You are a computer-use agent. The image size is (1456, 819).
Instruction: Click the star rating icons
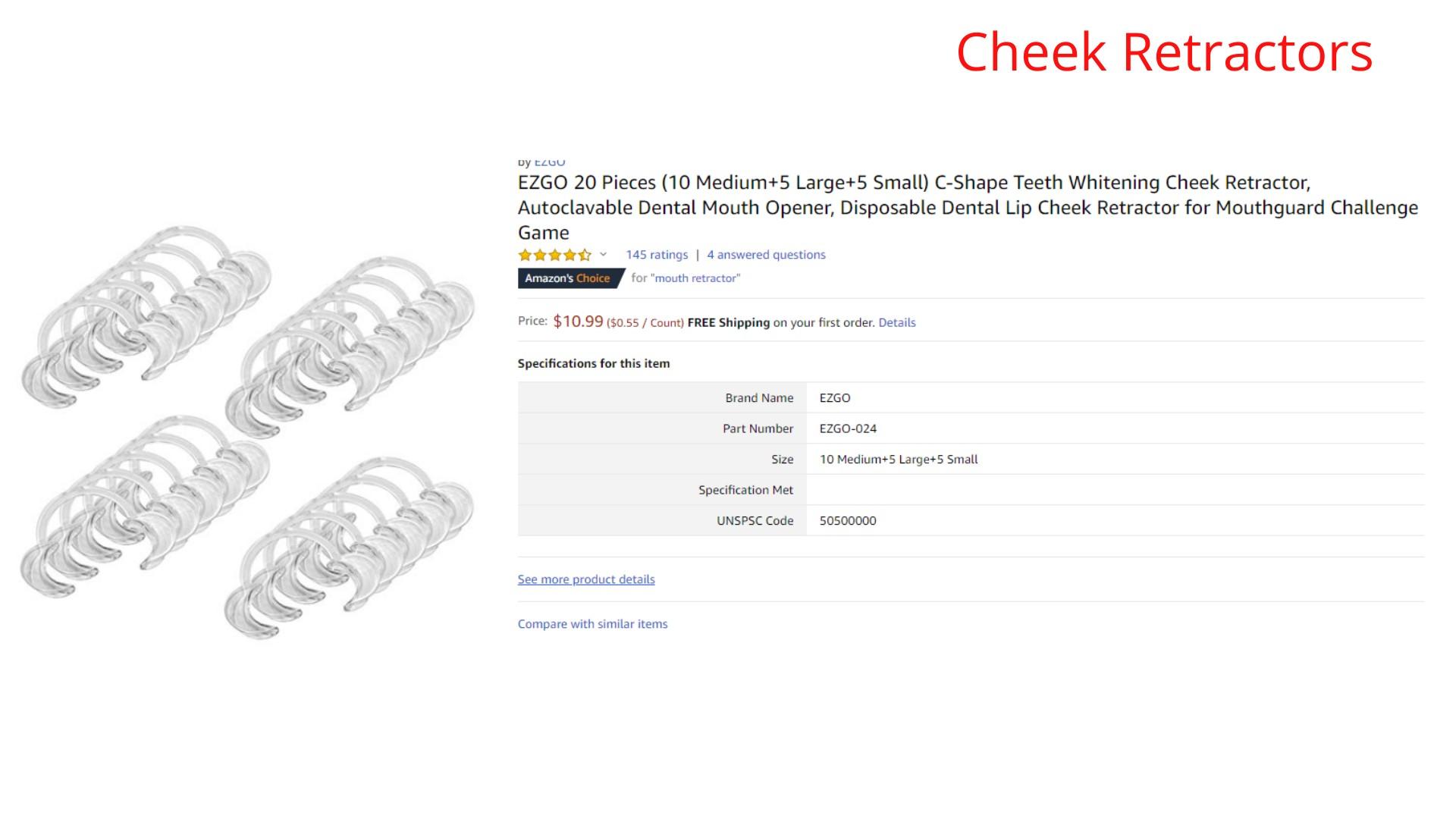pos(554,255)
